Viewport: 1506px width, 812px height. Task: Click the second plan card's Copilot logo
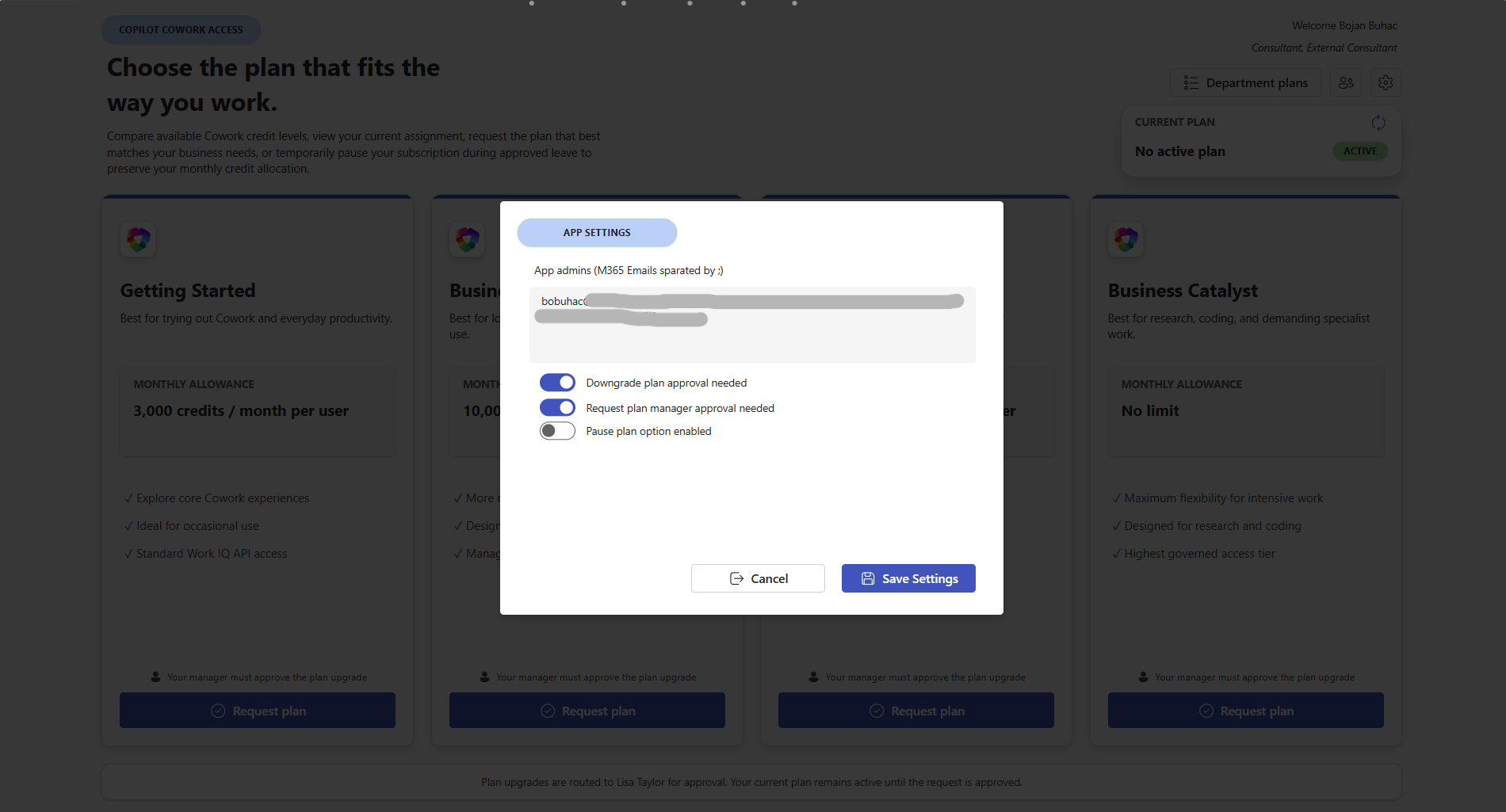pyautogui.click(x=467, y=239)
